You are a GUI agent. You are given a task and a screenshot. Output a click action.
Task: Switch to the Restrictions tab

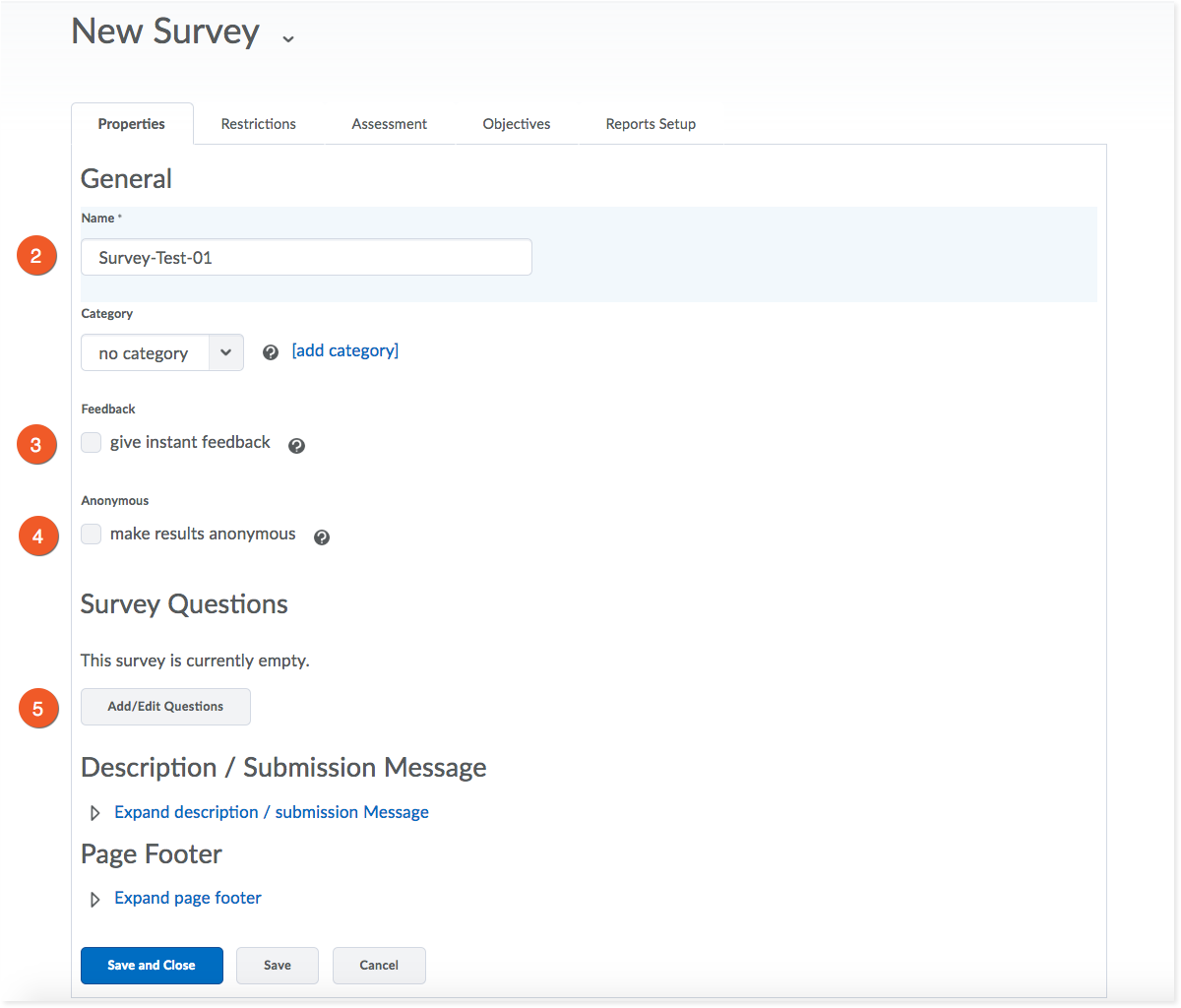pos(258,124)
